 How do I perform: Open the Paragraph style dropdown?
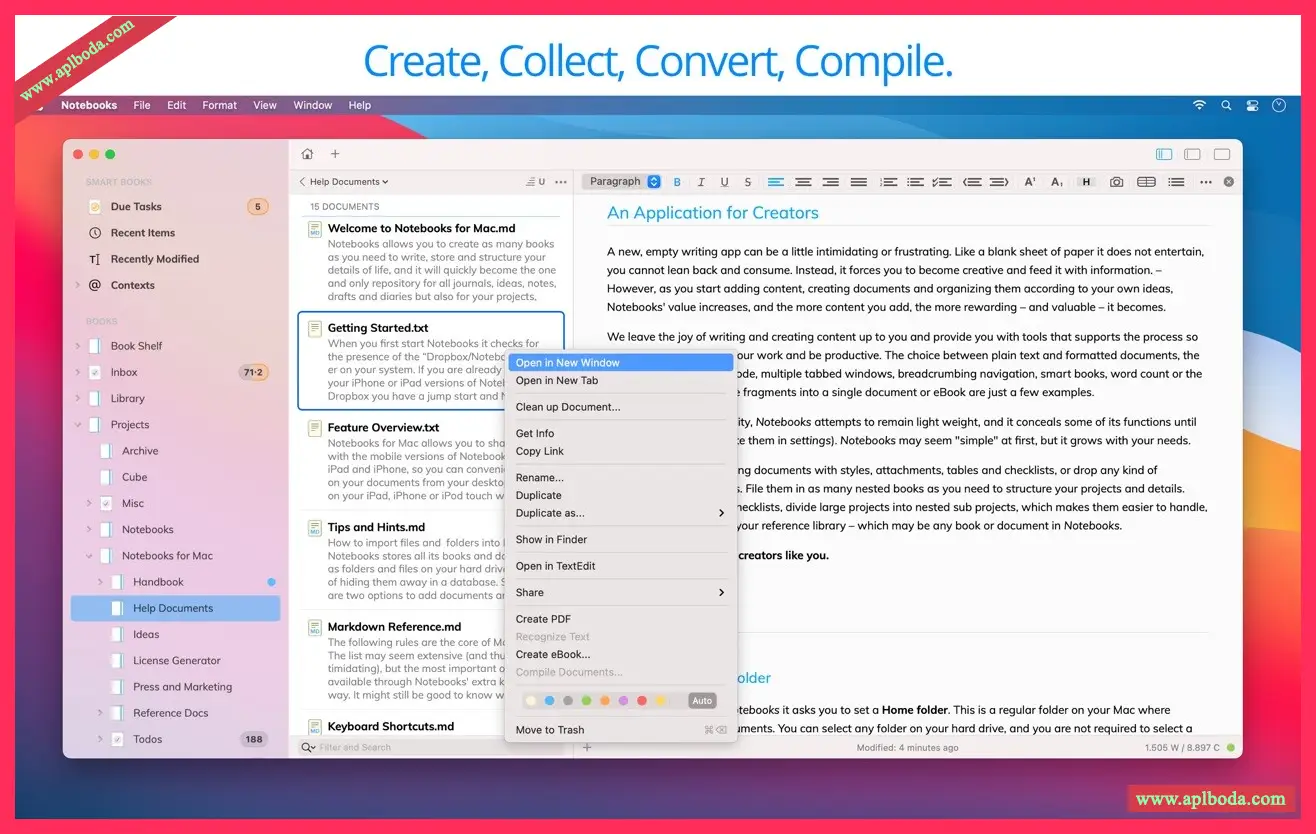(x=621, y=182)
